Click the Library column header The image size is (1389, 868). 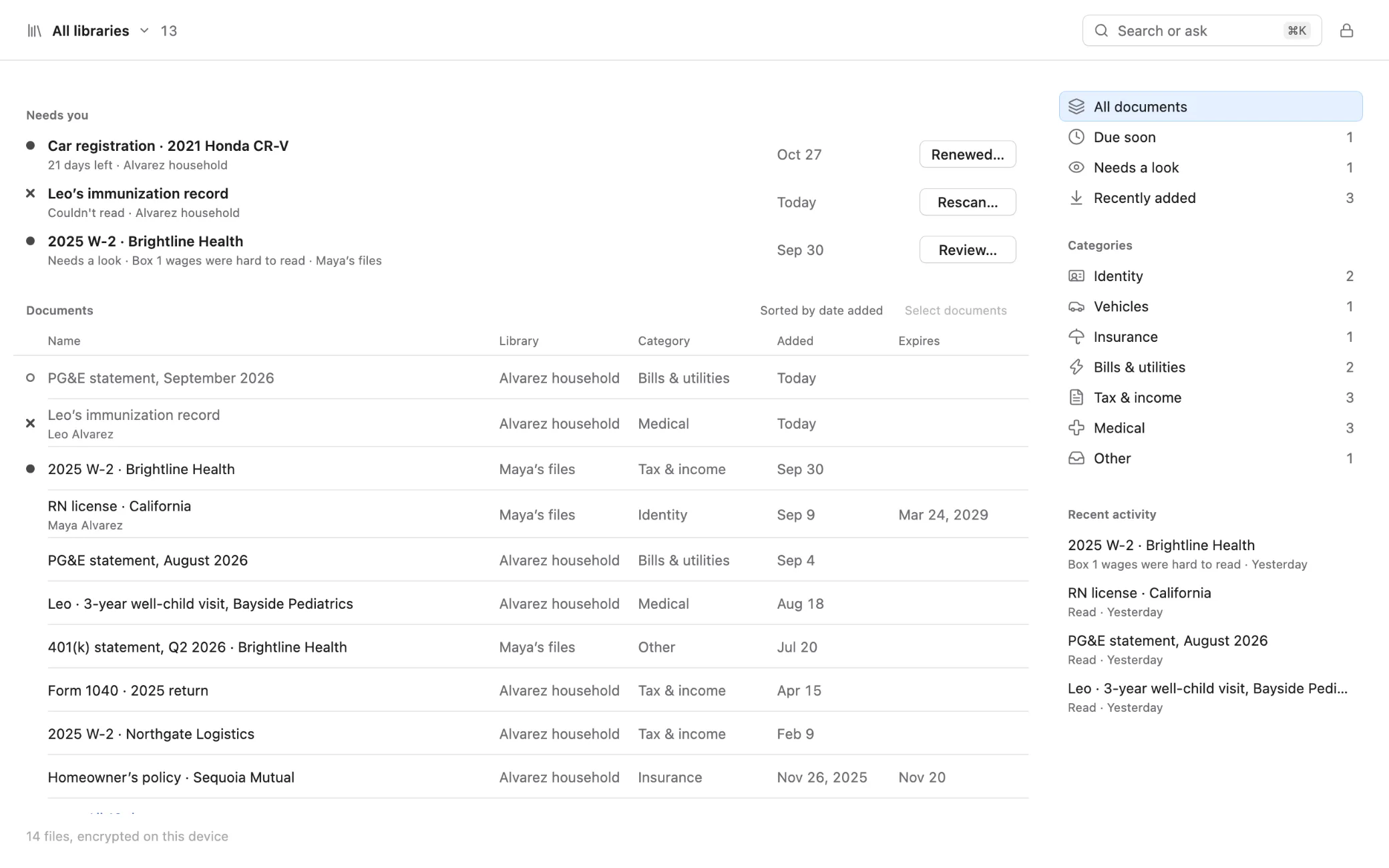[x=518, y=341]
